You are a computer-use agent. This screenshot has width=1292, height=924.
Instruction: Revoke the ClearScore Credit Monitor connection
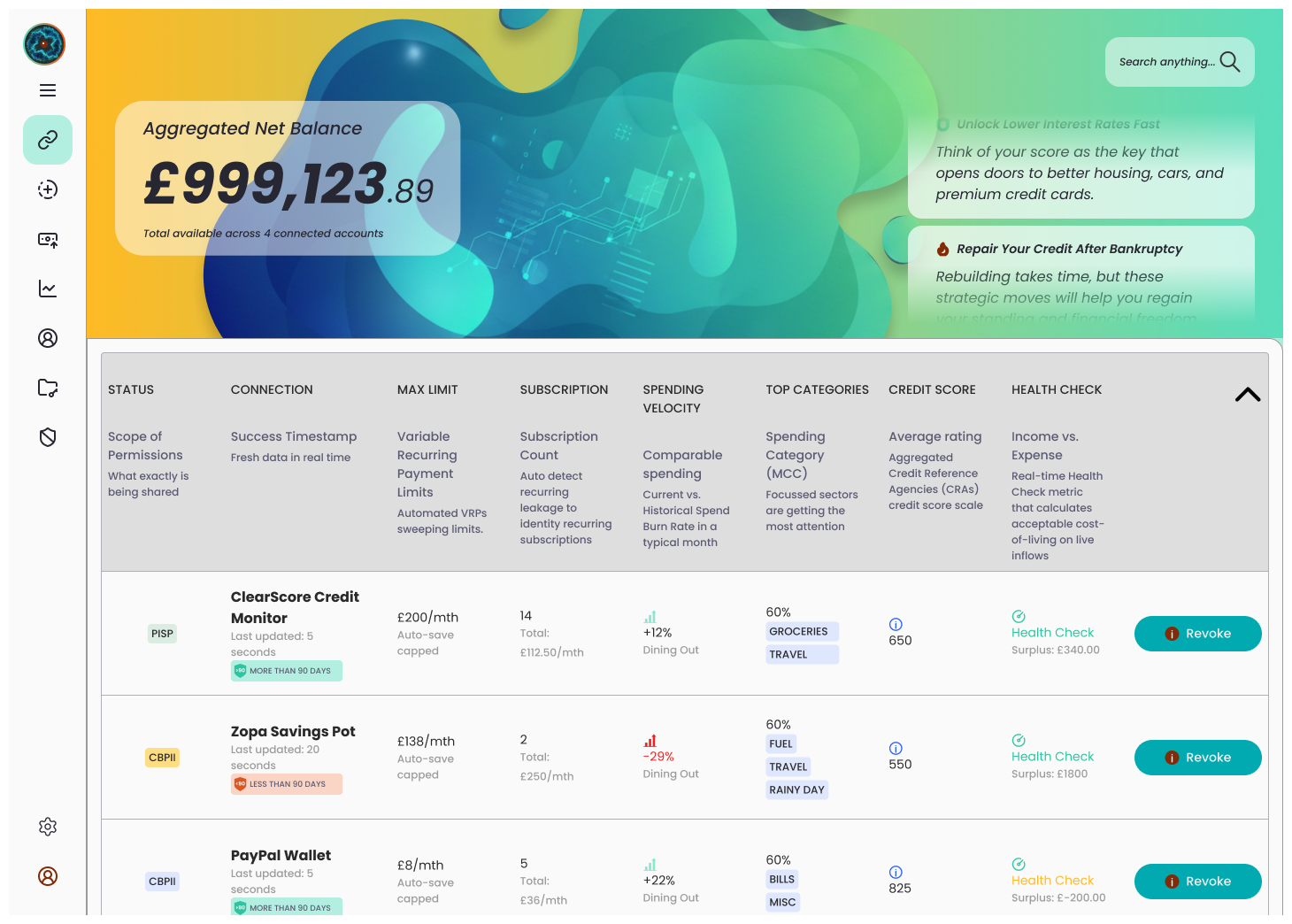point(1197,634)
